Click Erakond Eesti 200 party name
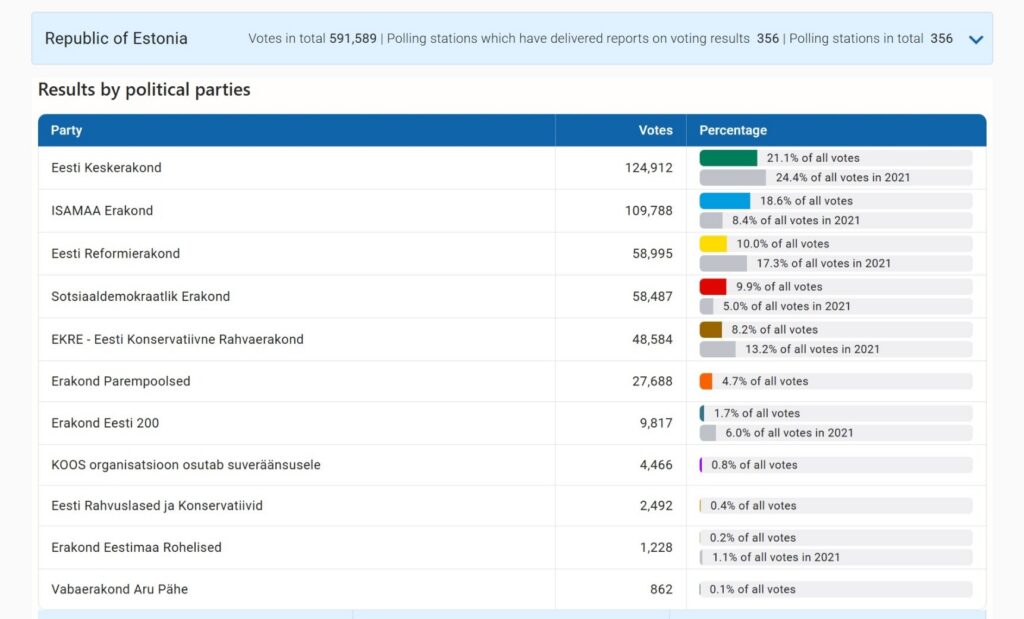The width and height of the screenshot is (1024, 619). [x=105, y=423]
